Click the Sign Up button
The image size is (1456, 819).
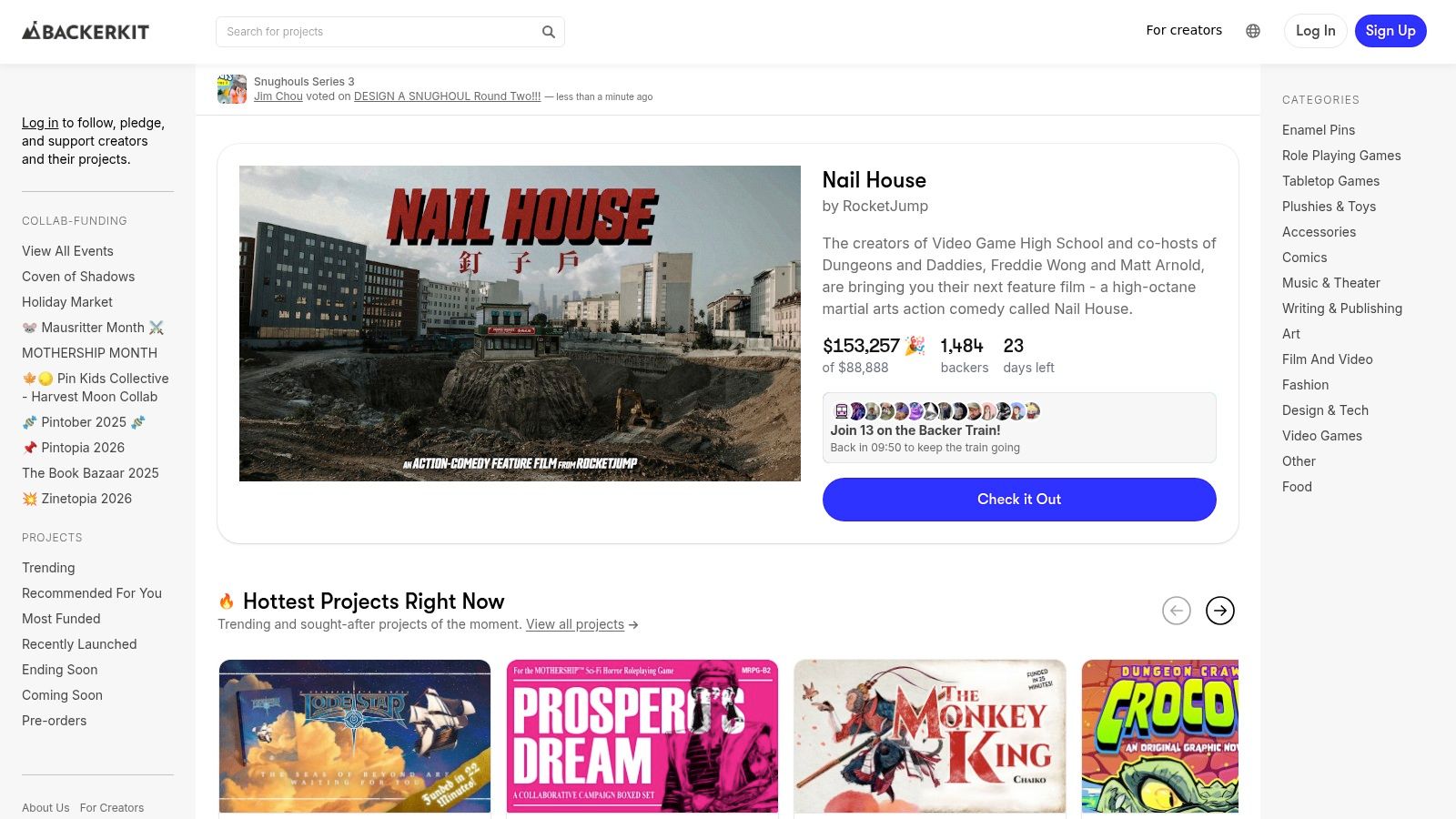1390,31
